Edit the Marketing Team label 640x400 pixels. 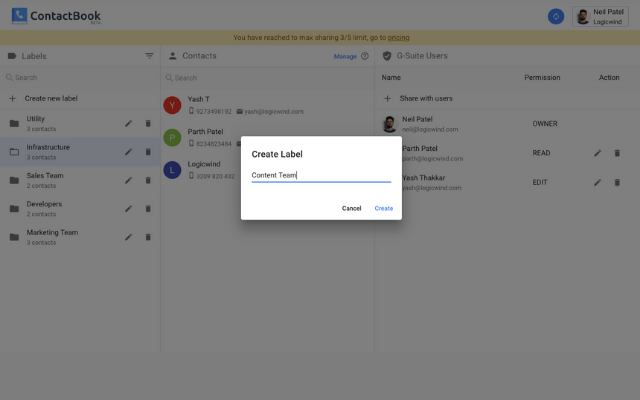point(129,237)
